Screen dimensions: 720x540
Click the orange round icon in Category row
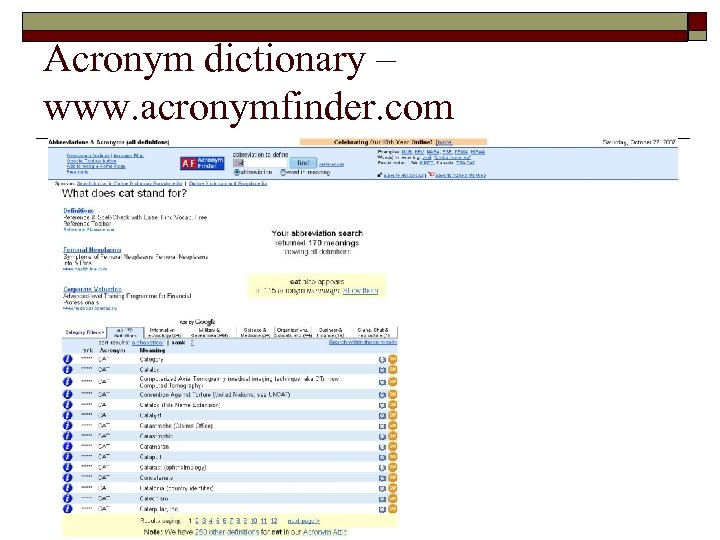tap(393, 360)
